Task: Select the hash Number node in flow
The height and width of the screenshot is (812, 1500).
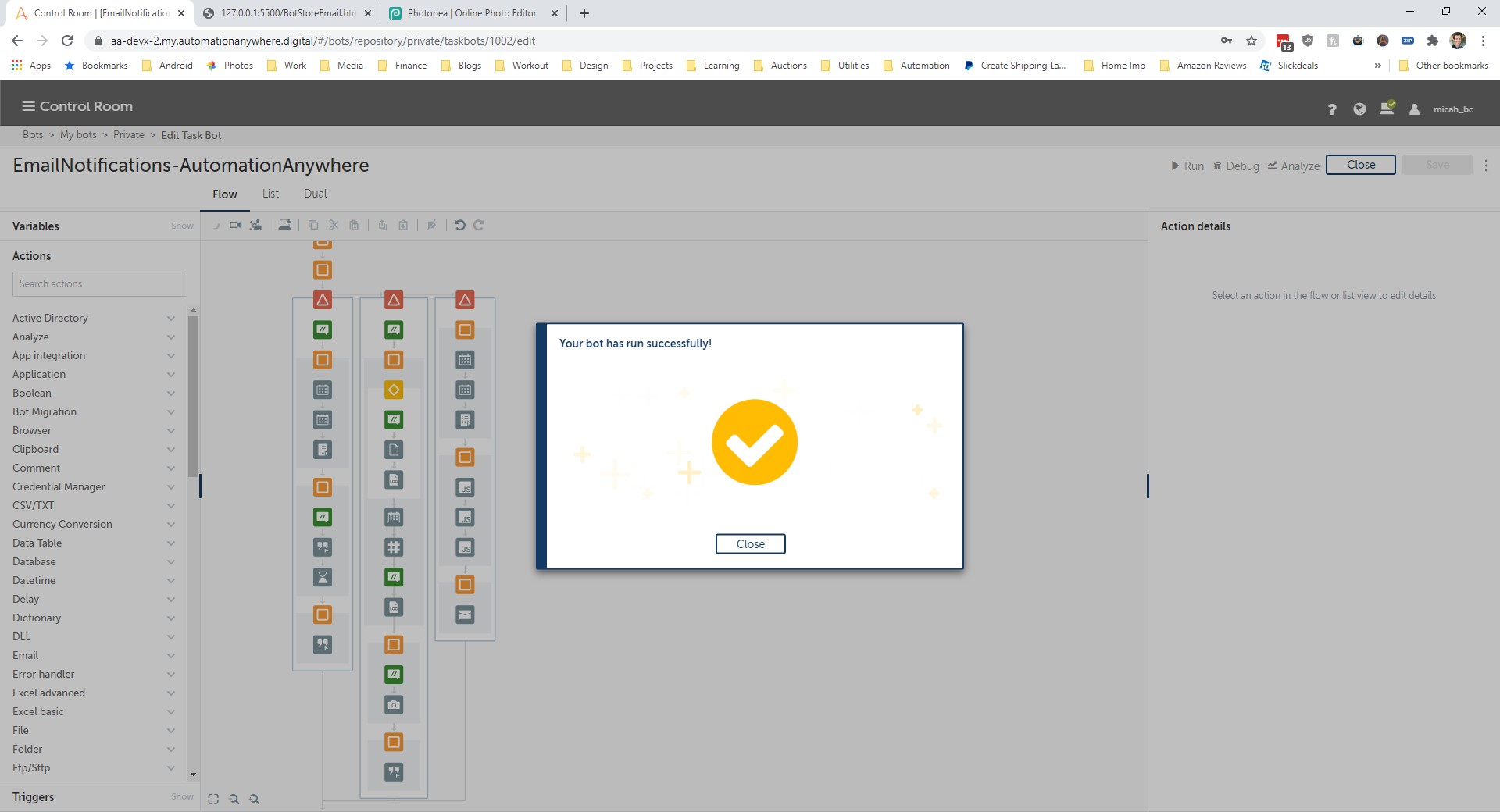Action: click(x=394, y=547)
